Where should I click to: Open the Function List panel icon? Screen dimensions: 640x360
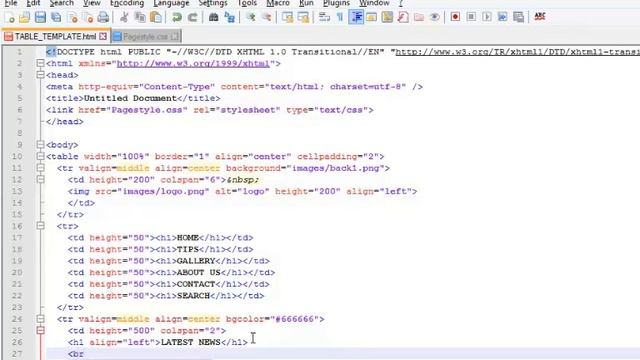pos(403,17)
